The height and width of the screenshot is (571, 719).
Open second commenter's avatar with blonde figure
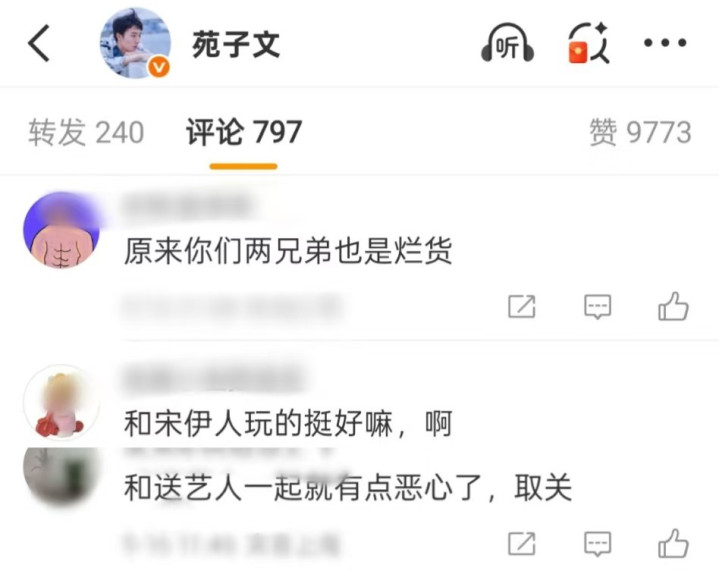click(x=61, y=403)
